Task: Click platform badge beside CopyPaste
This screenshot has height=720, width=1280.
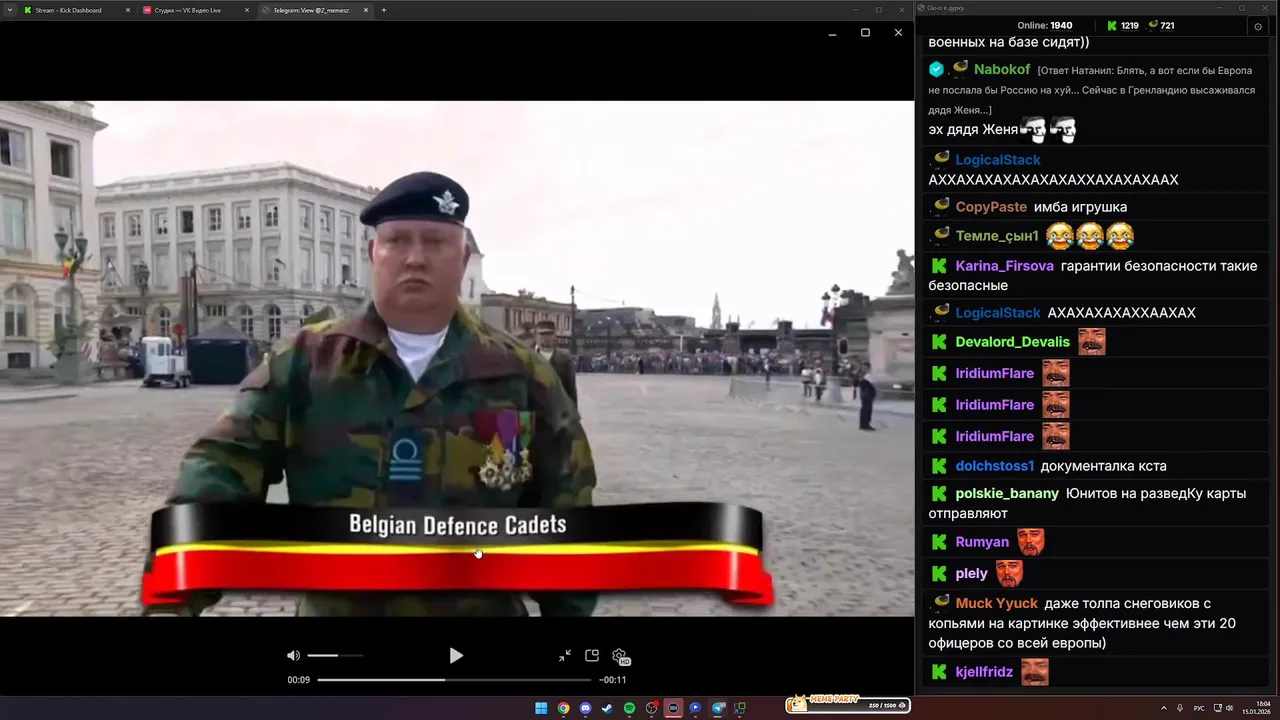Action: tap(941, 205)
